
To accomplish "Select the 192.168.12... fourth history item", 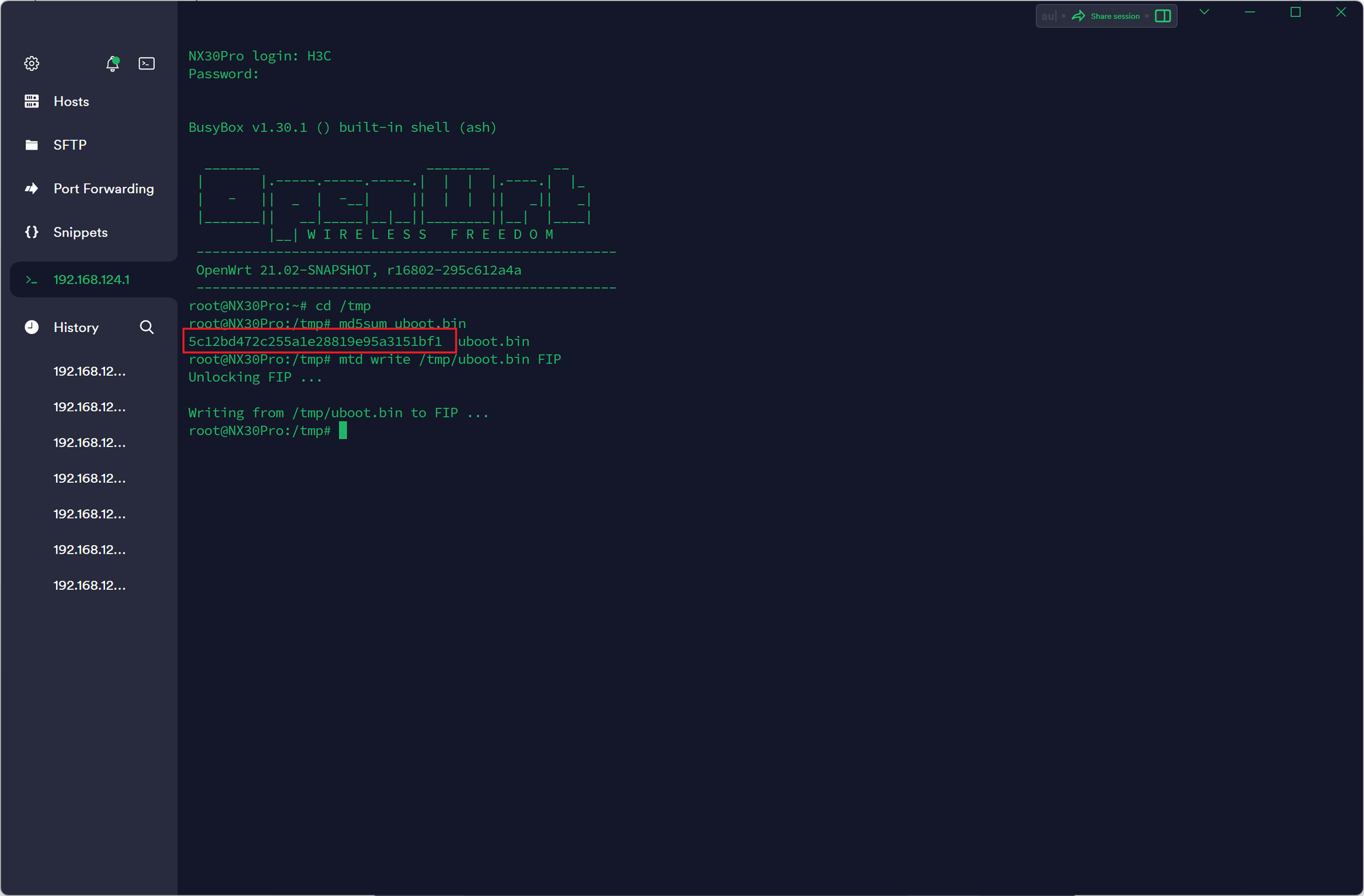I will click(89, 478).
